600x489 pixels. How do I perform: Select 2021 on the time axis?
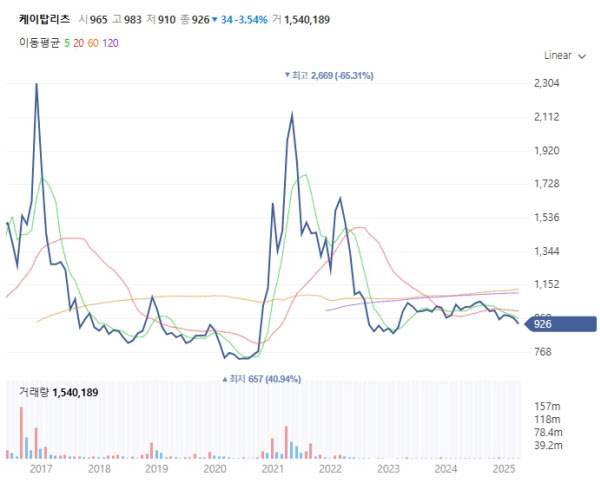[272, 468]
